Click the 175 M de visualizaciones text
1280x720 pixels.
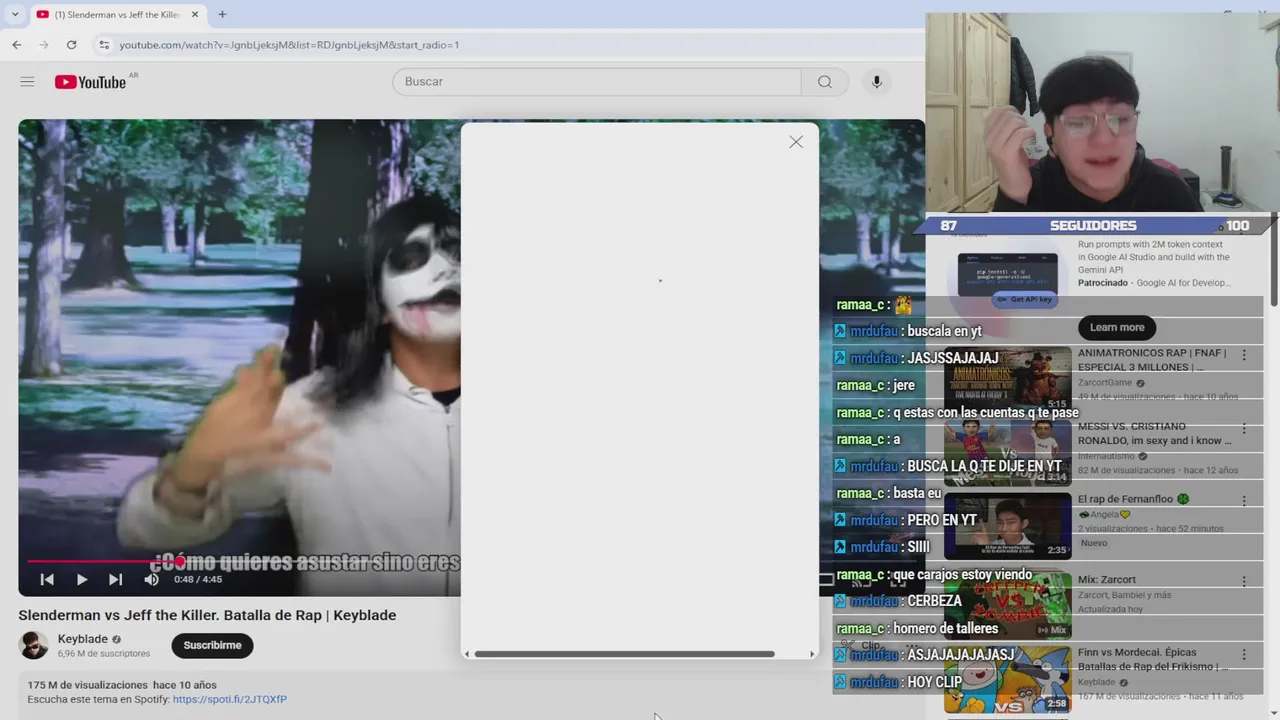(x=88, y=685)
